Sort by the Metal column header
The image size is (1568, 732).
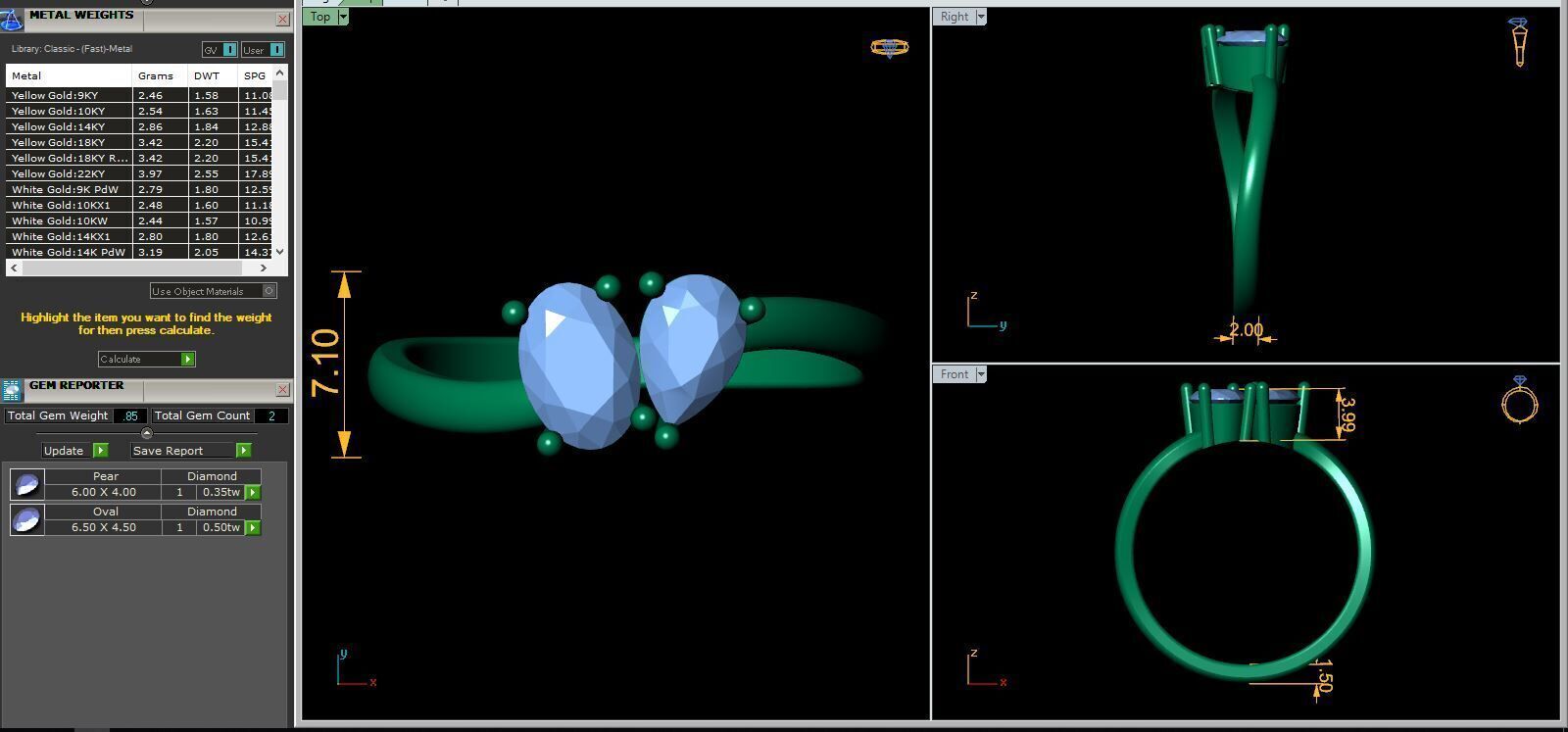pyautogui.click(x=69, y=75)
